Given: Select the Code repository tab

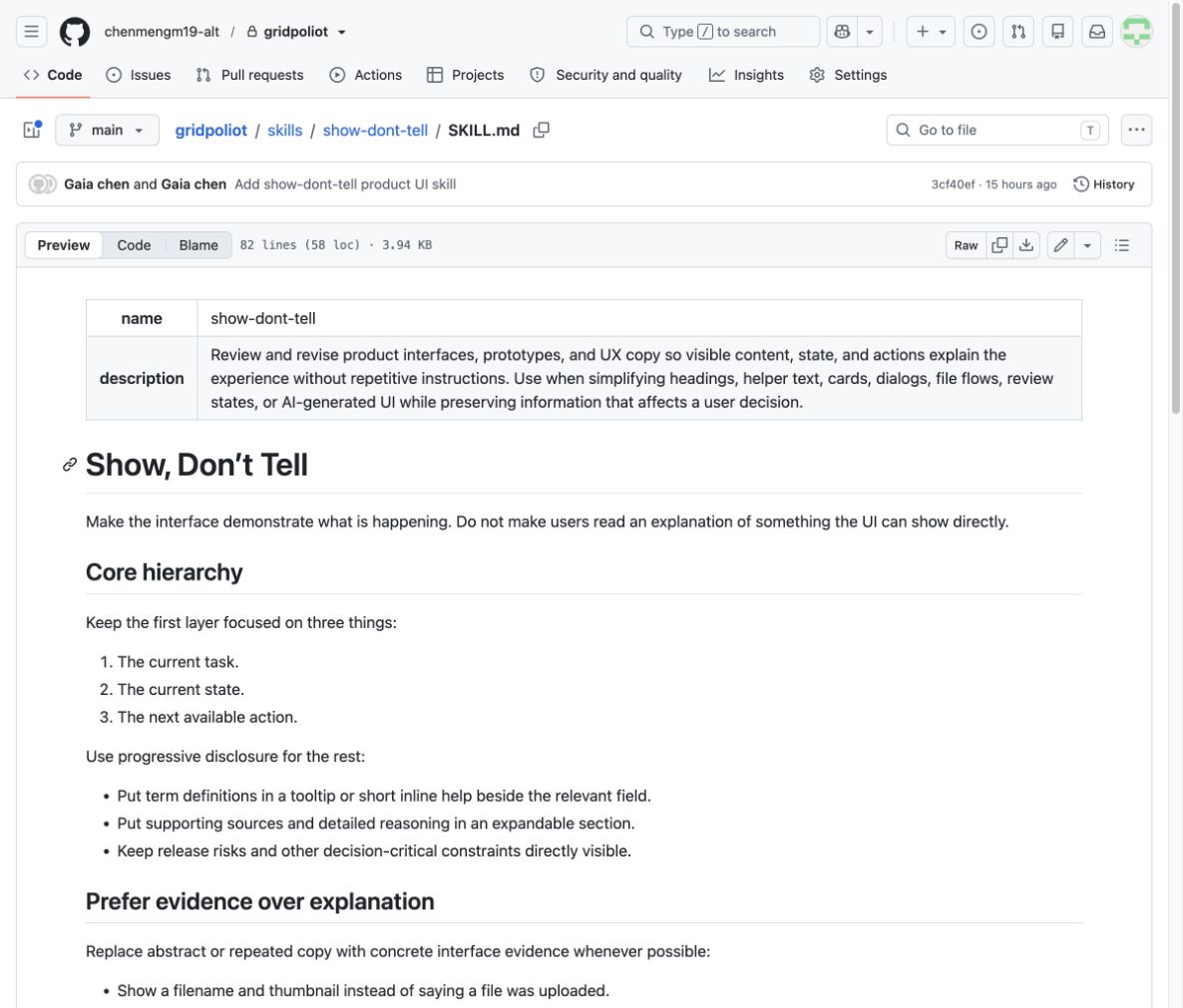Looking at the screenshot, I should click(x=53, y=75).
